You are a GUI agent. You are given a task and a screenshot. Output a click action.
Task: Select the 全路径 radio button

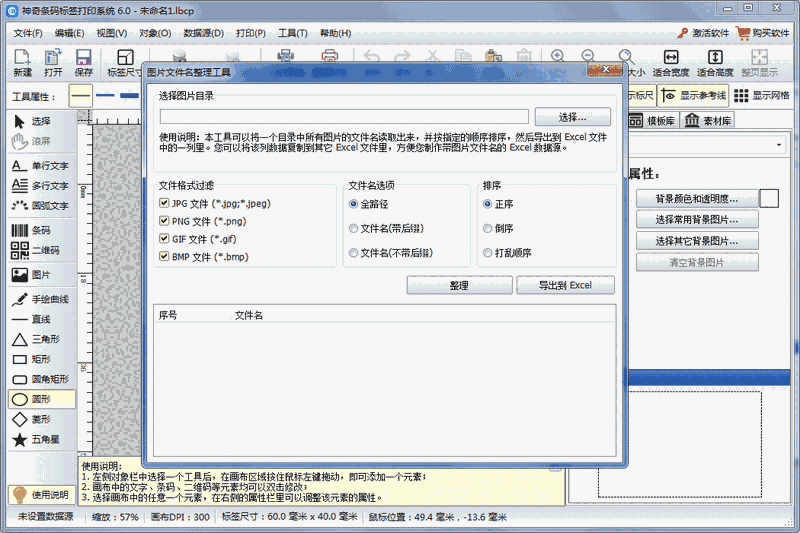coord(353,204)
